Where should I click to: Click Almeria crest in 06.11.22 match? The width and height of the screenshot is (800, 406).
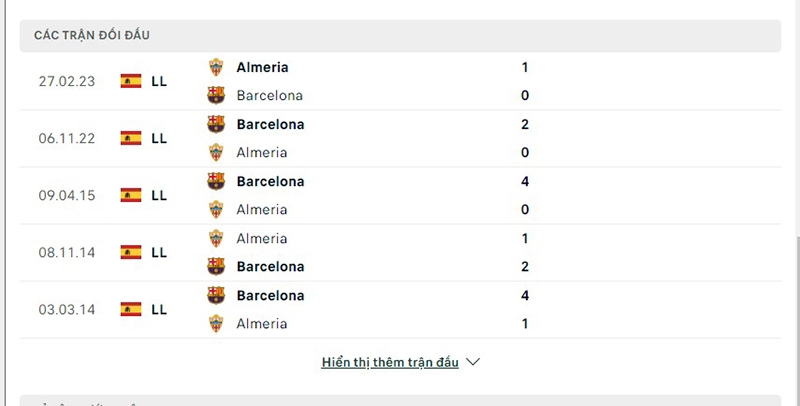pos(216,153)
